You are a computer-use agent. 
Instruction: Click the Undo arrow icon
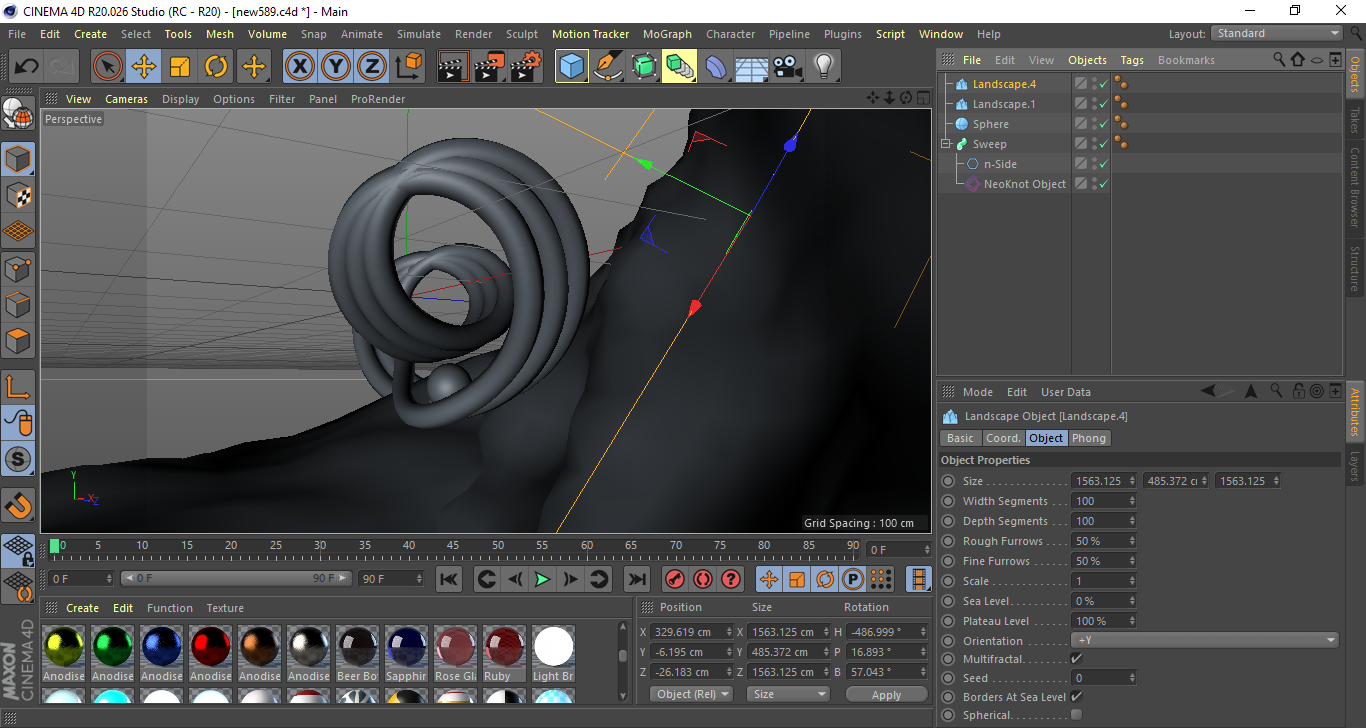26,67
